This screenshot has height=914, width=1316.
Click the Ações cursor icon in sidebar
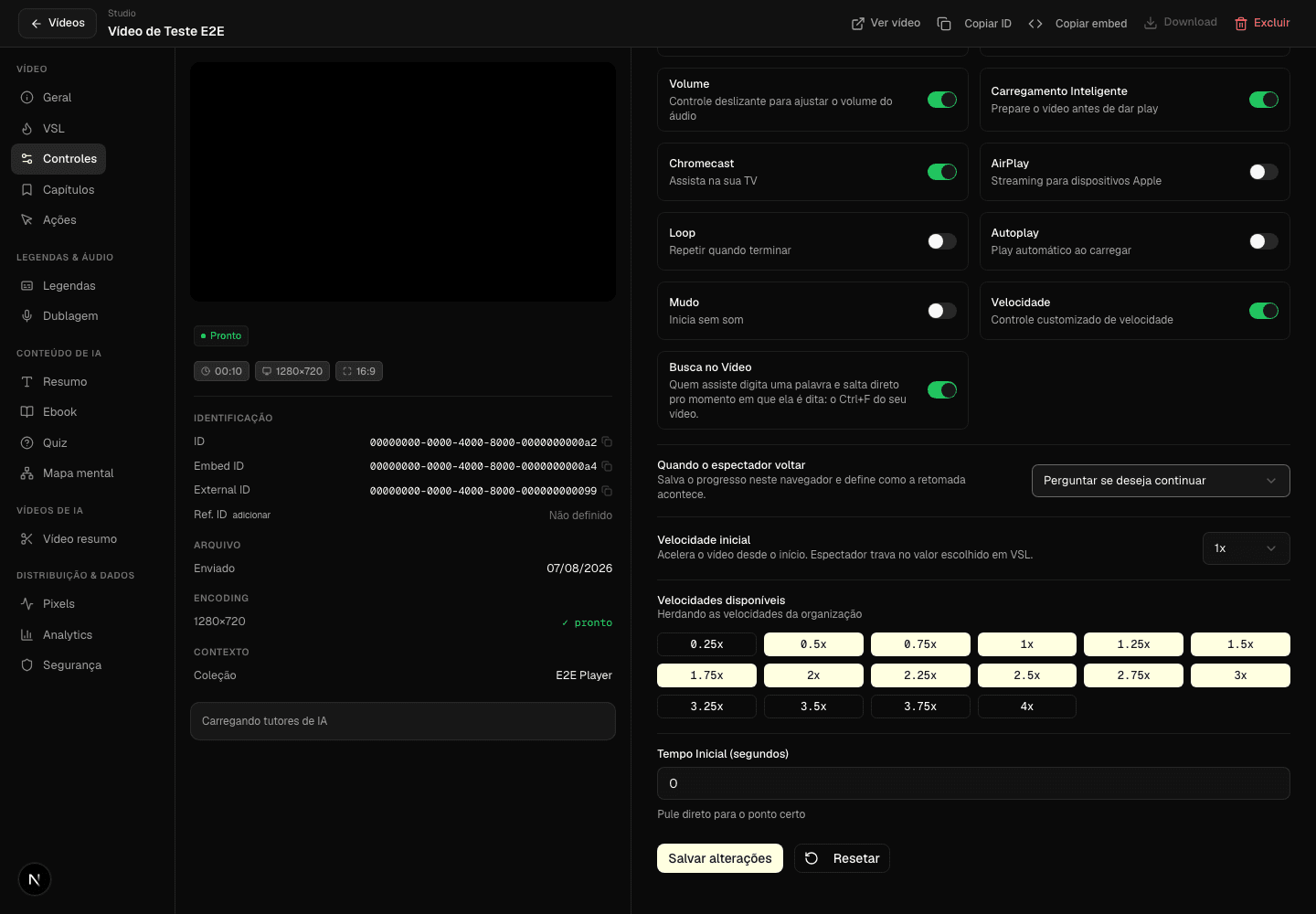(x=27, y=220)
